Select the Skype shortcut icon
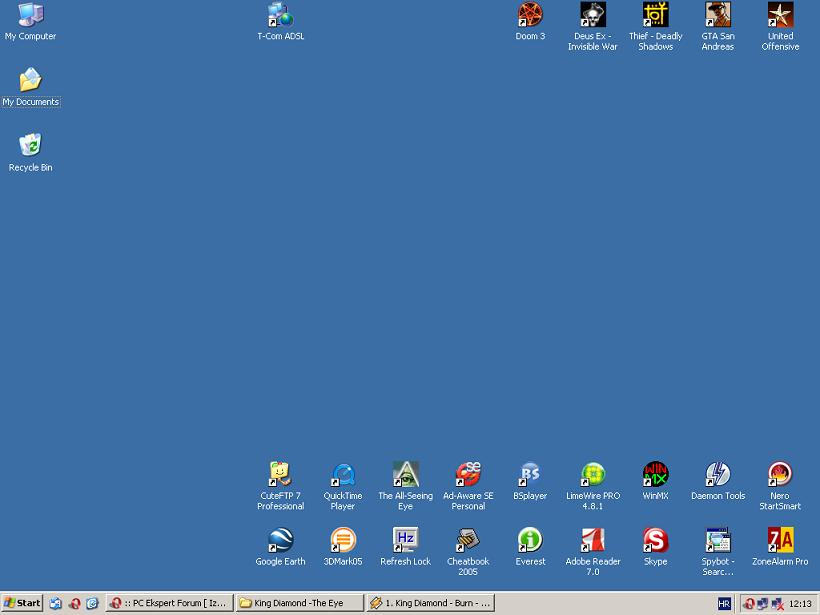Viewport: 820px width, 615px height. tap(655, 541)
